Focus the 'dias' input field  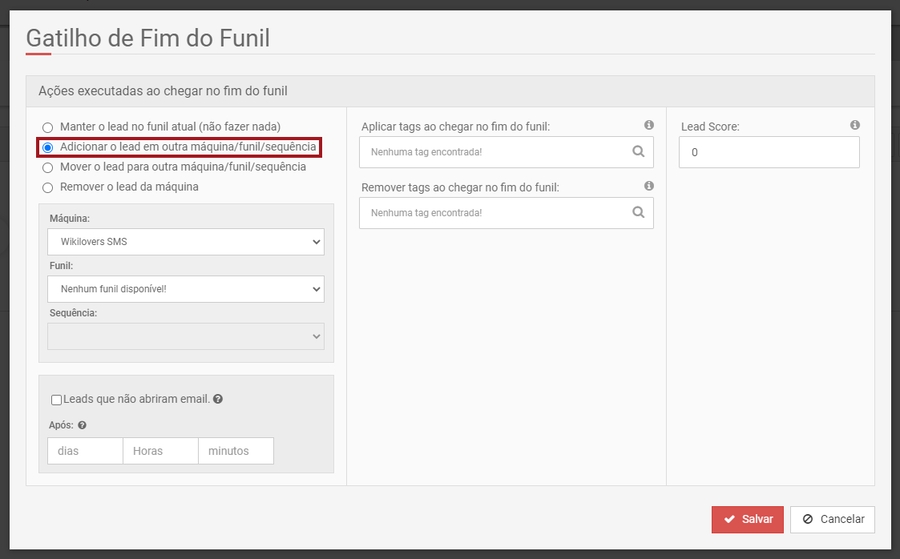point(85,451)
